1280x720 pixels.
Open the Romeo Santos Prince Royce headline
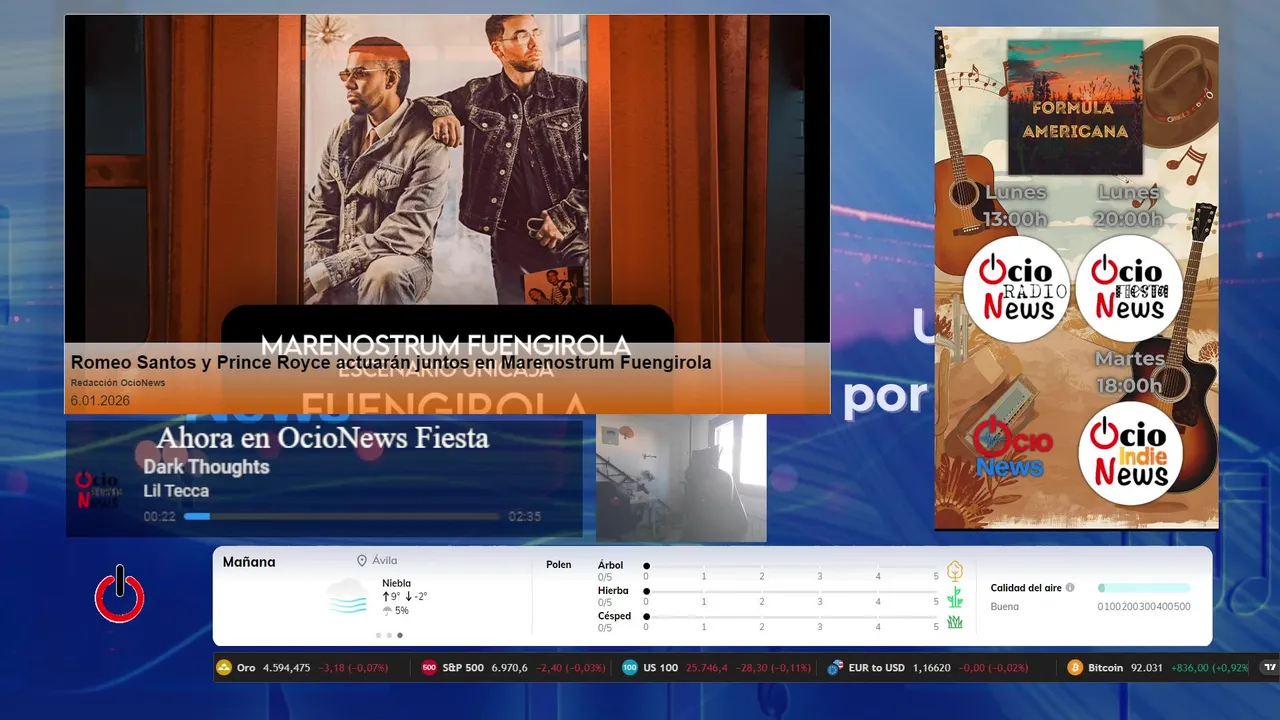(x=391, y=362)
